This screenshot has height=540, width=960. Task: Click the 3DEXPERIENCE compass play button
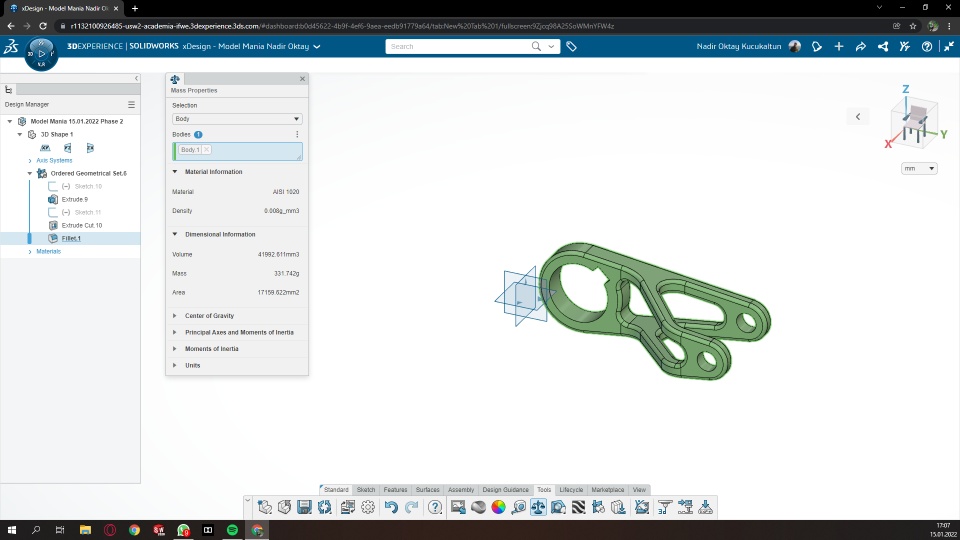coord(41,54)
